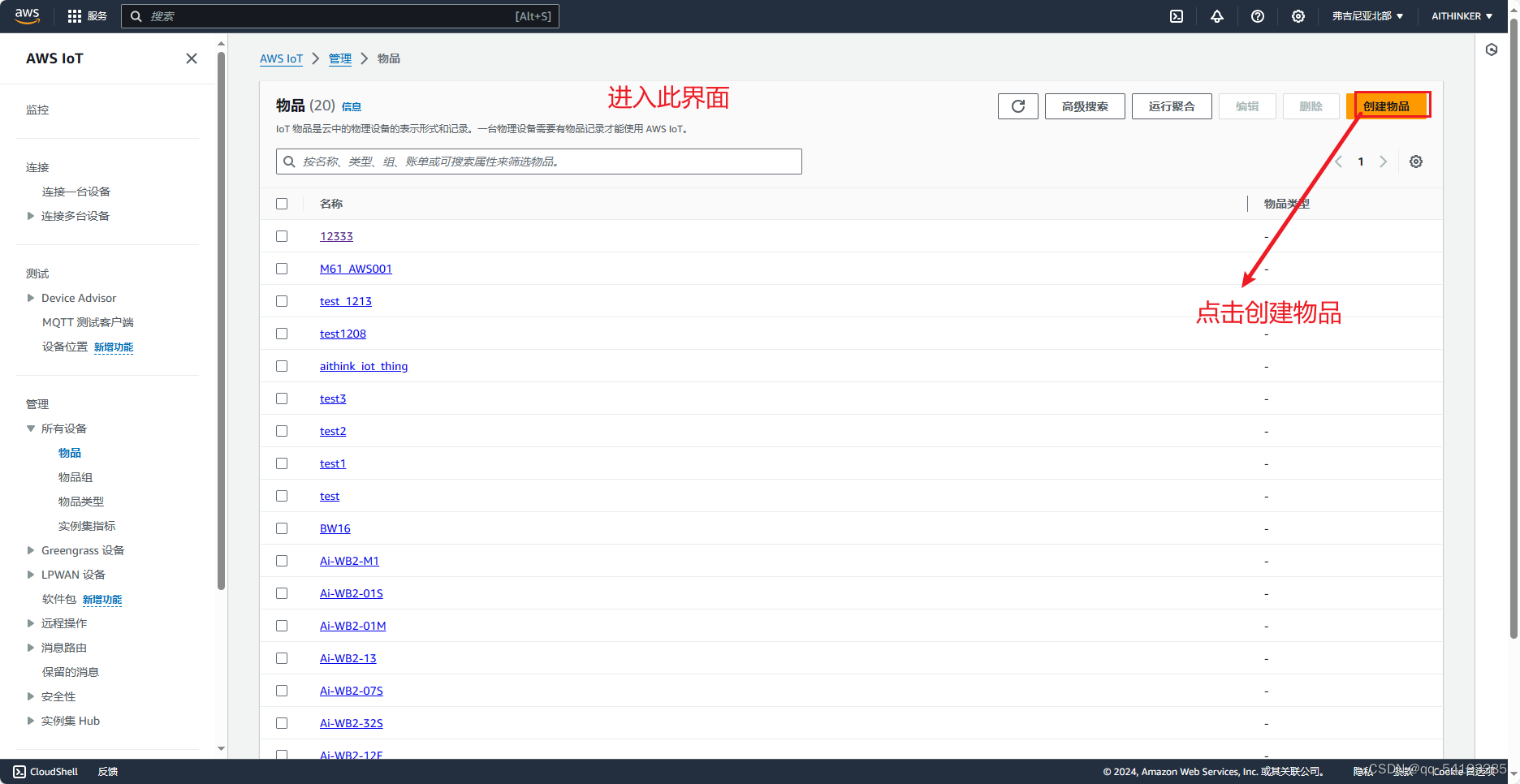Viewport: 1520px width, 784px height.
Task: Click the sidebar vertical scrollbar
Action: pyautogui.click(x=221, y=321)
